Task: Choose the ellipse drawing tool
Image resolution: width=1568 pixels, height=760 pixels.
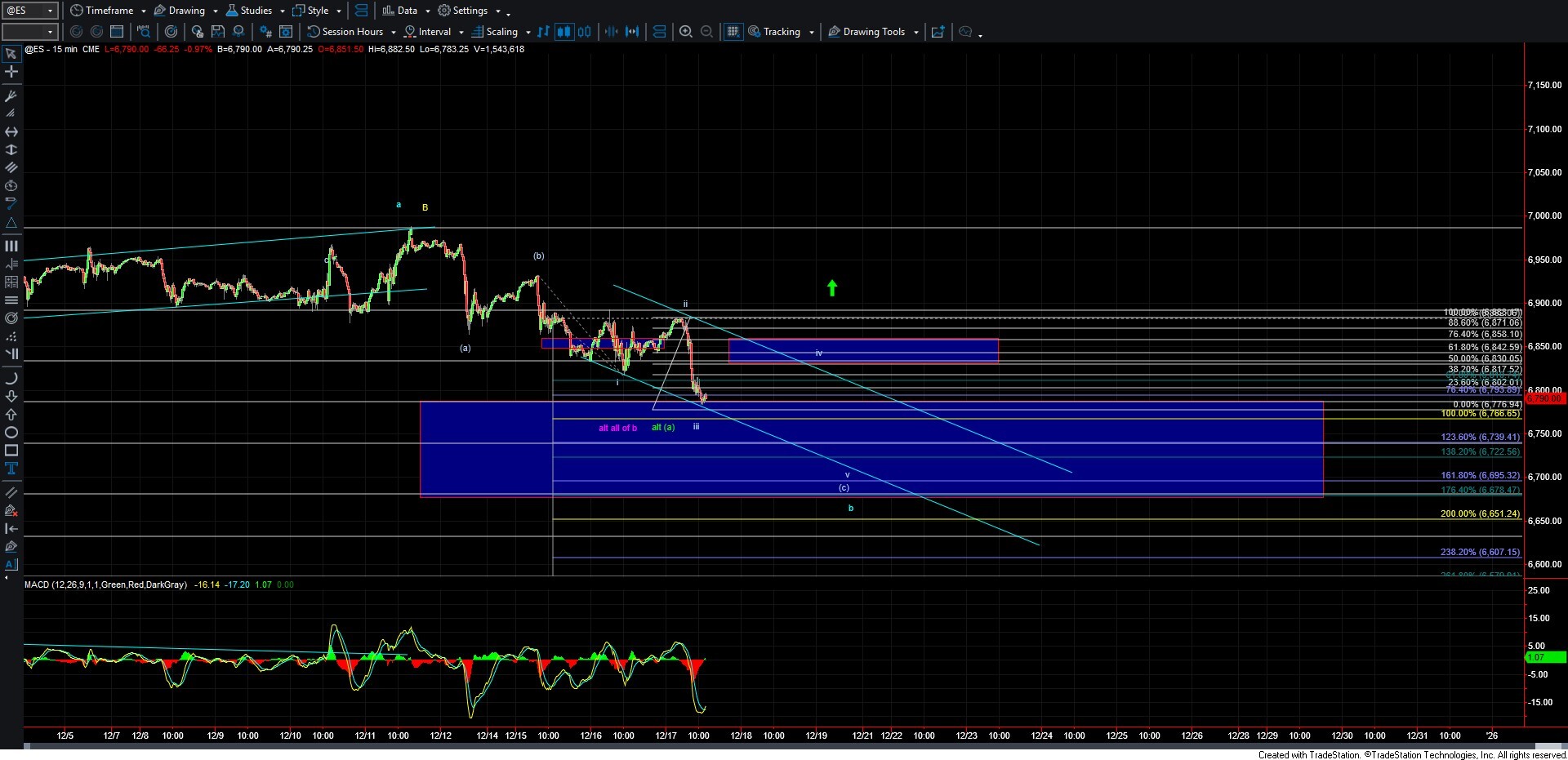Action: pyautogui.click(x=11, y=433)
